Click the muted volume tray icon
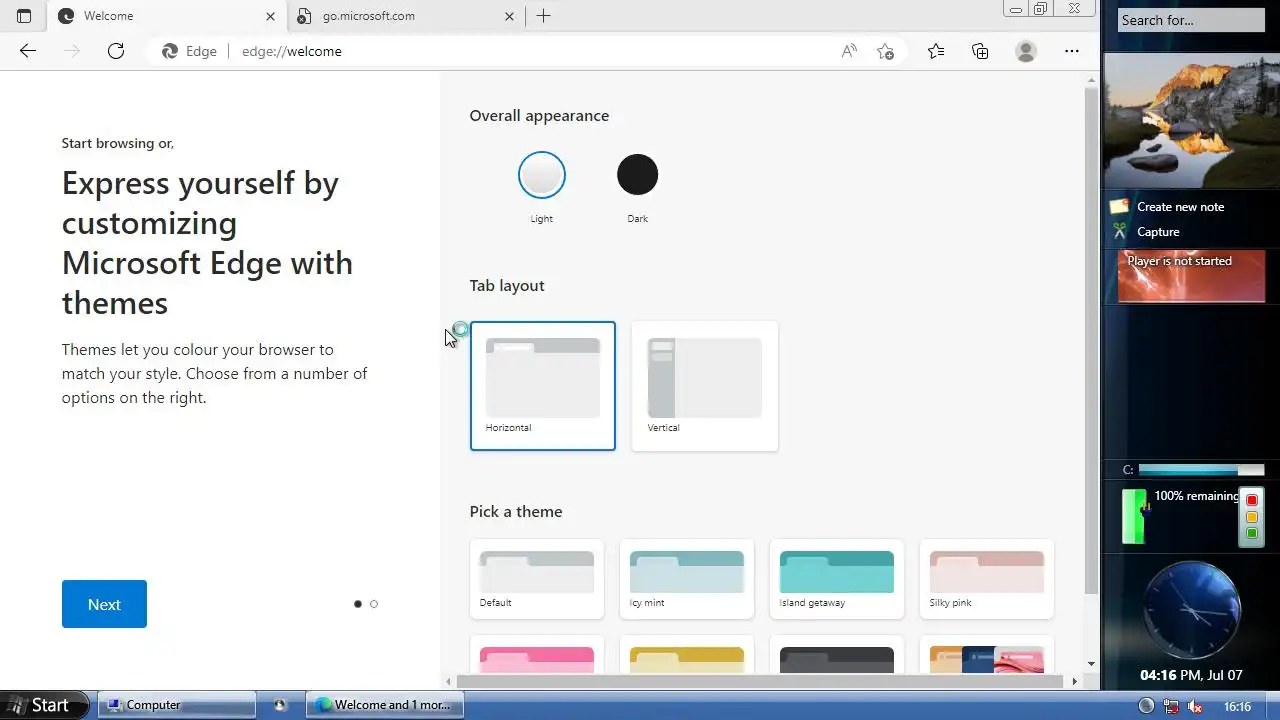This screenshot has width=1280, height=720. pos(1195,706)
